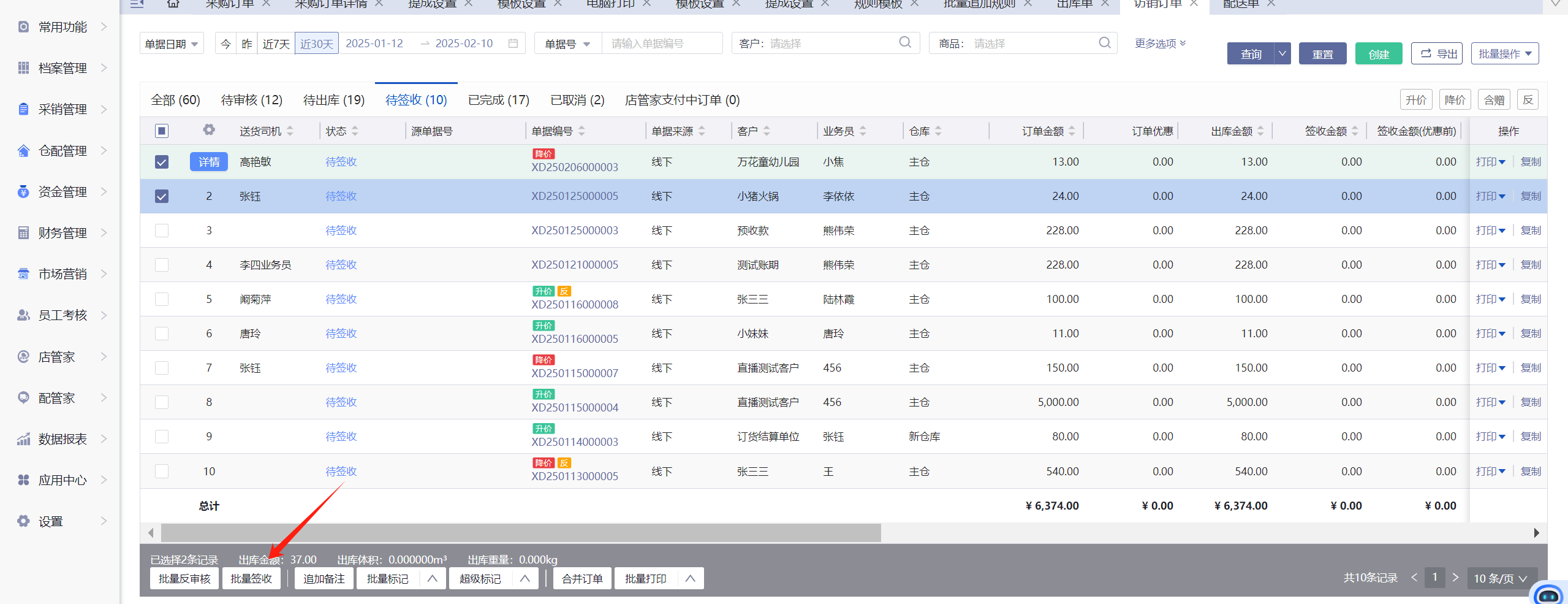Open the 批量操作 dropdown

pos(1504,54)
